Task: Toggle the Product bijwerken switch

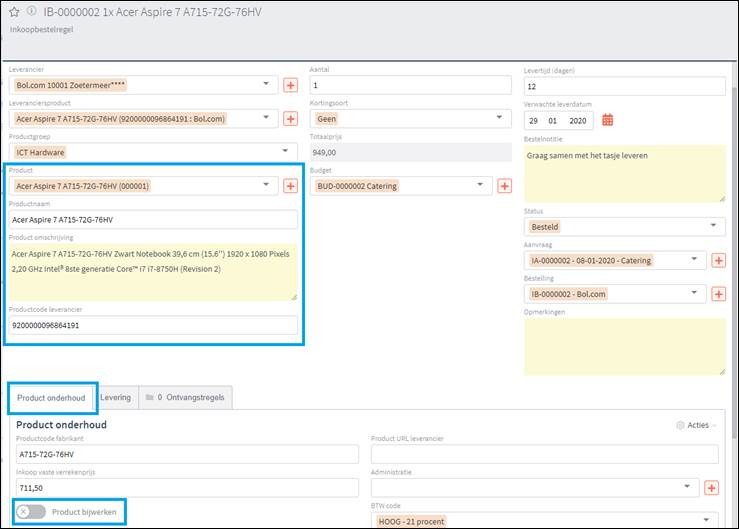Action: click(31, 512)
